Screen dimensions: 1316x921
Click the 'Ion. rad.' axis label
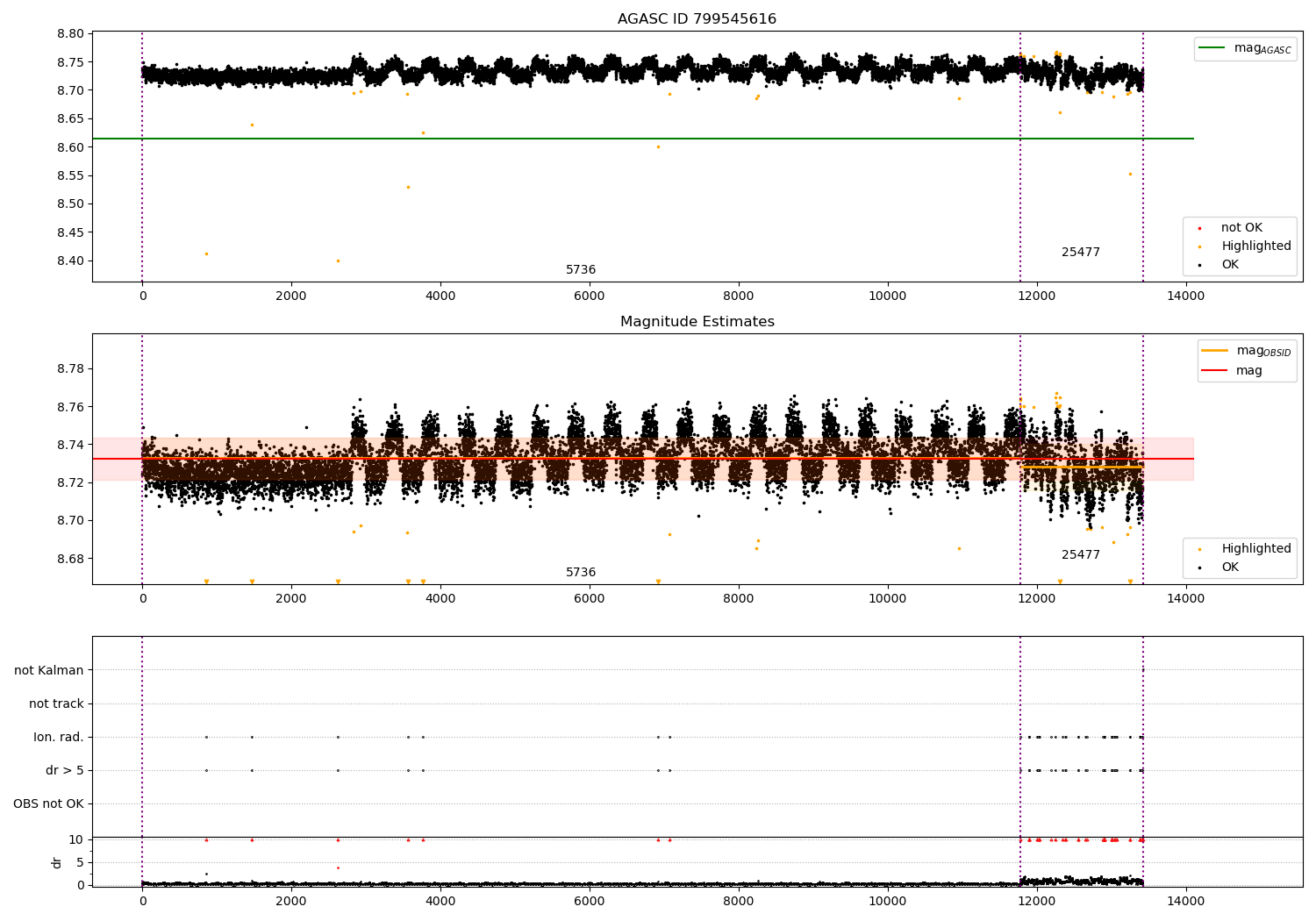pyautogui.click(x=59, y=738)
